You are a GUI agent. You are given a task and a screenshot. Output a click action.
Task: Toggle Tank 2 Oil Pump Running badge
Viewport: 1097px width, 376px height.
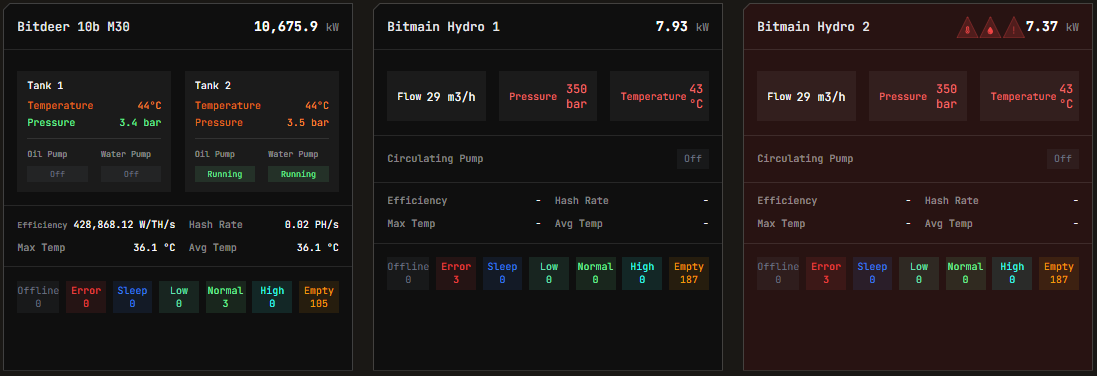click(x=225, y=174)
